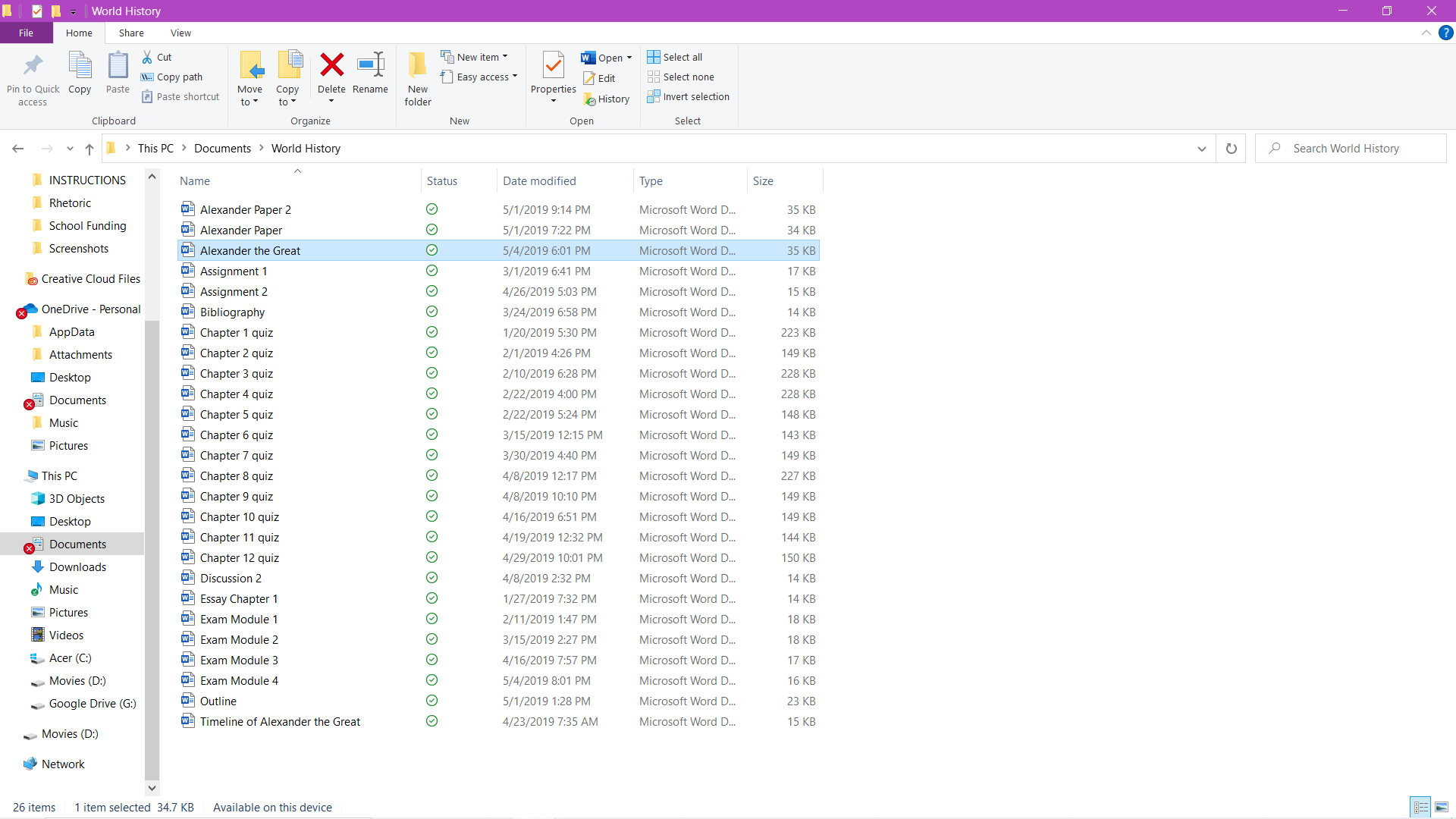
Task: Click the Cut scissors icon
Action: coord(148,57)
